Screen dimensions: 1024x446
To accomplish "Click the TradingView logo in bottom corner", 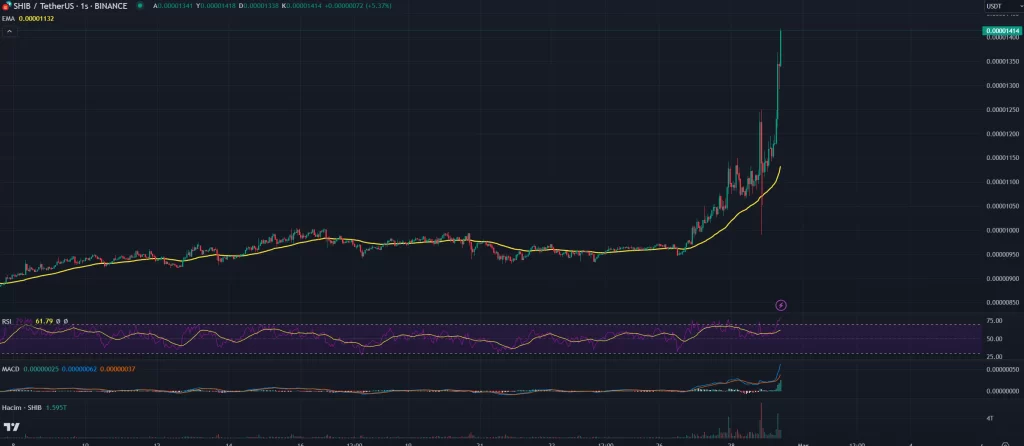I will coord(11,427).
